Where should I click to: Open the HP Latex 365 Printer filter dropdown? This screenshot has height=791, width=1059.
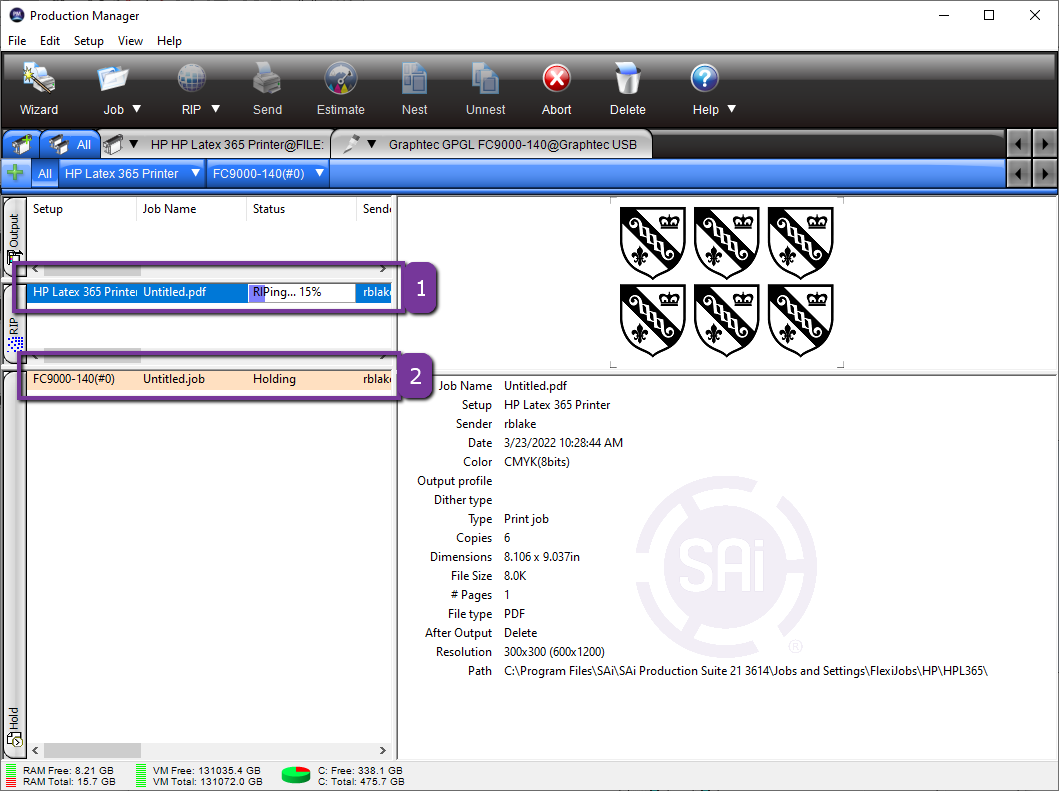click(195, 173)
